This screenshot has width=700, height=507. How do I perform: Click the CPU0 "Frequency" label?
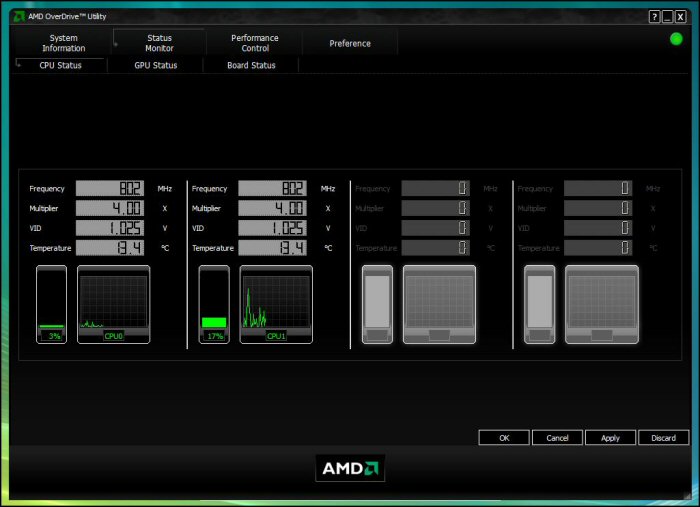pos(47,189)
